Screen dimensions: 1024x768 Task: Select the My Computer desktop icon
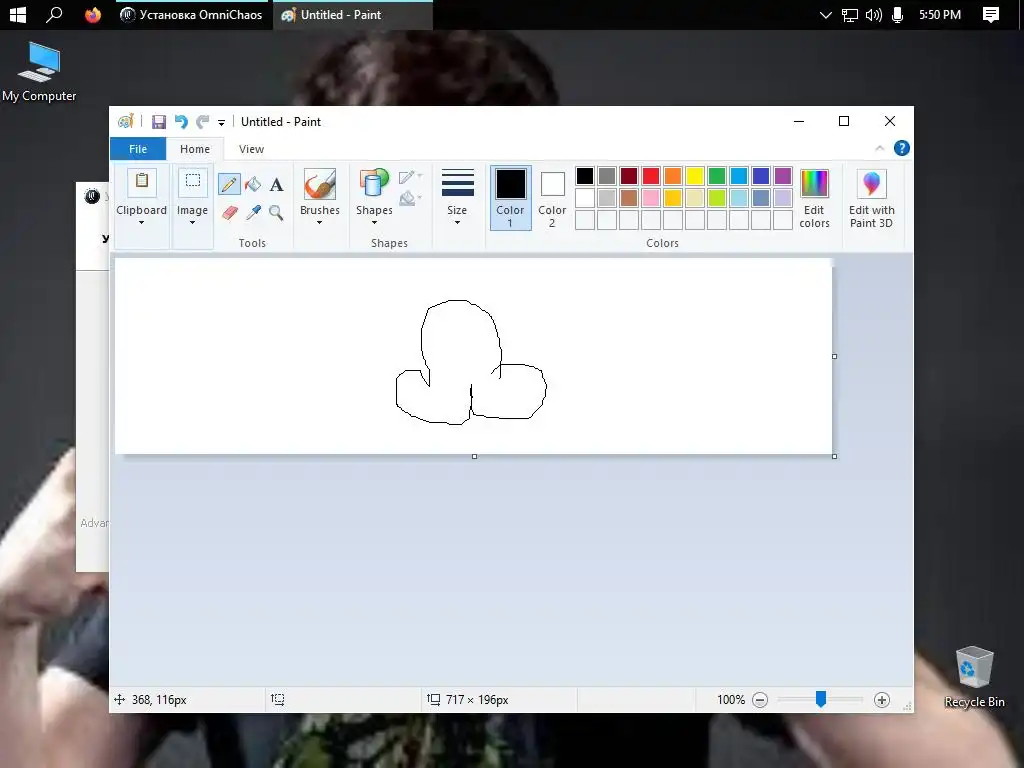pyautogui.click(x=39, y=72)
